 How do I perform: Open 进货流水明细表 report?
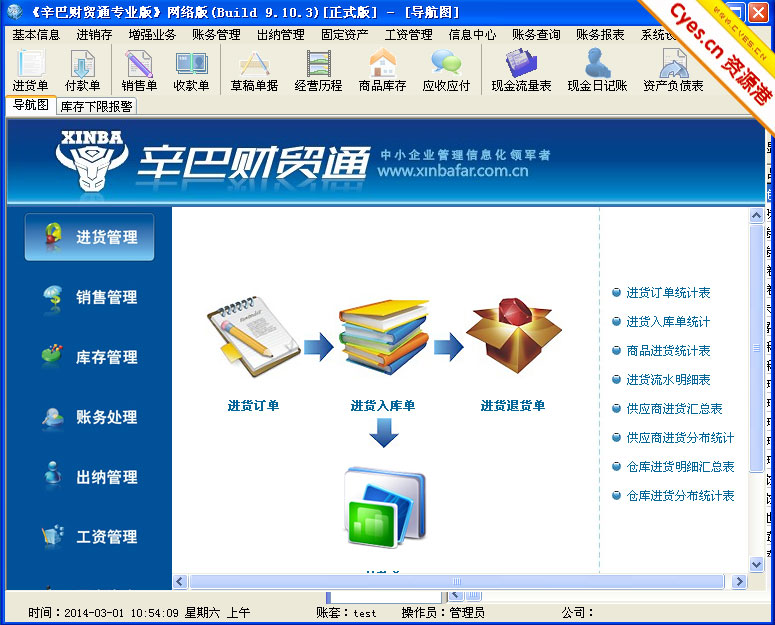tap(668, 379)
